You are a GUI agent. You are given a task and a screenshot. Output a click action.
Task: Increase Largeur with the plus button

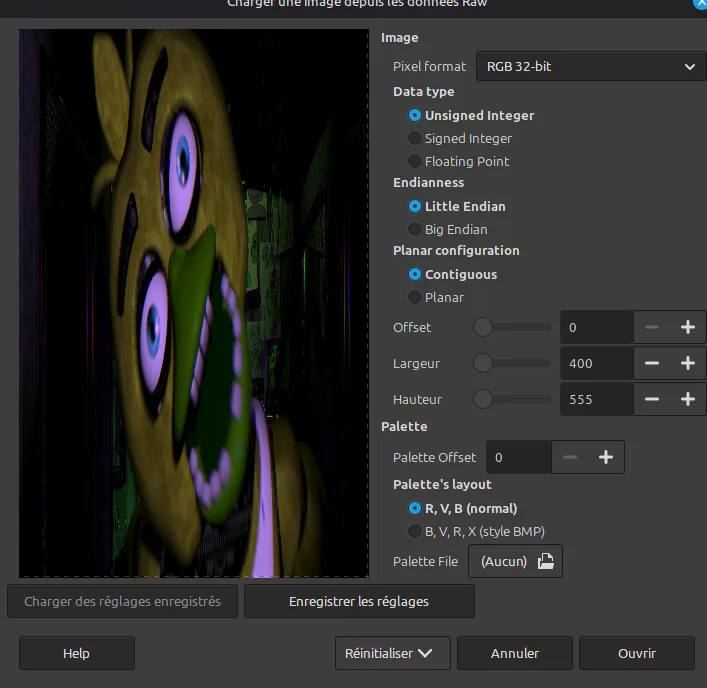[x=688, y=363]
